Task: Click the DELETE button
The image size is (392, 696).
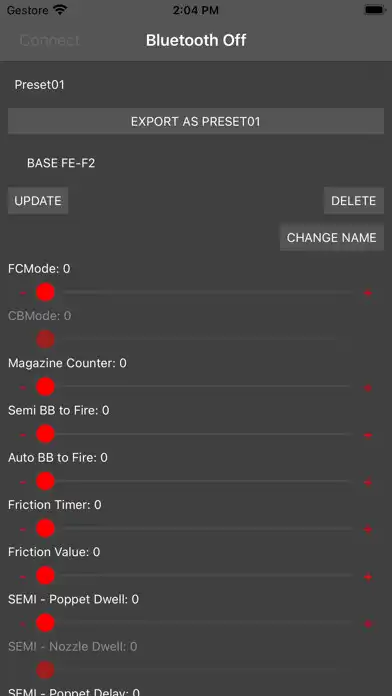Action: (x=354, y=201)
